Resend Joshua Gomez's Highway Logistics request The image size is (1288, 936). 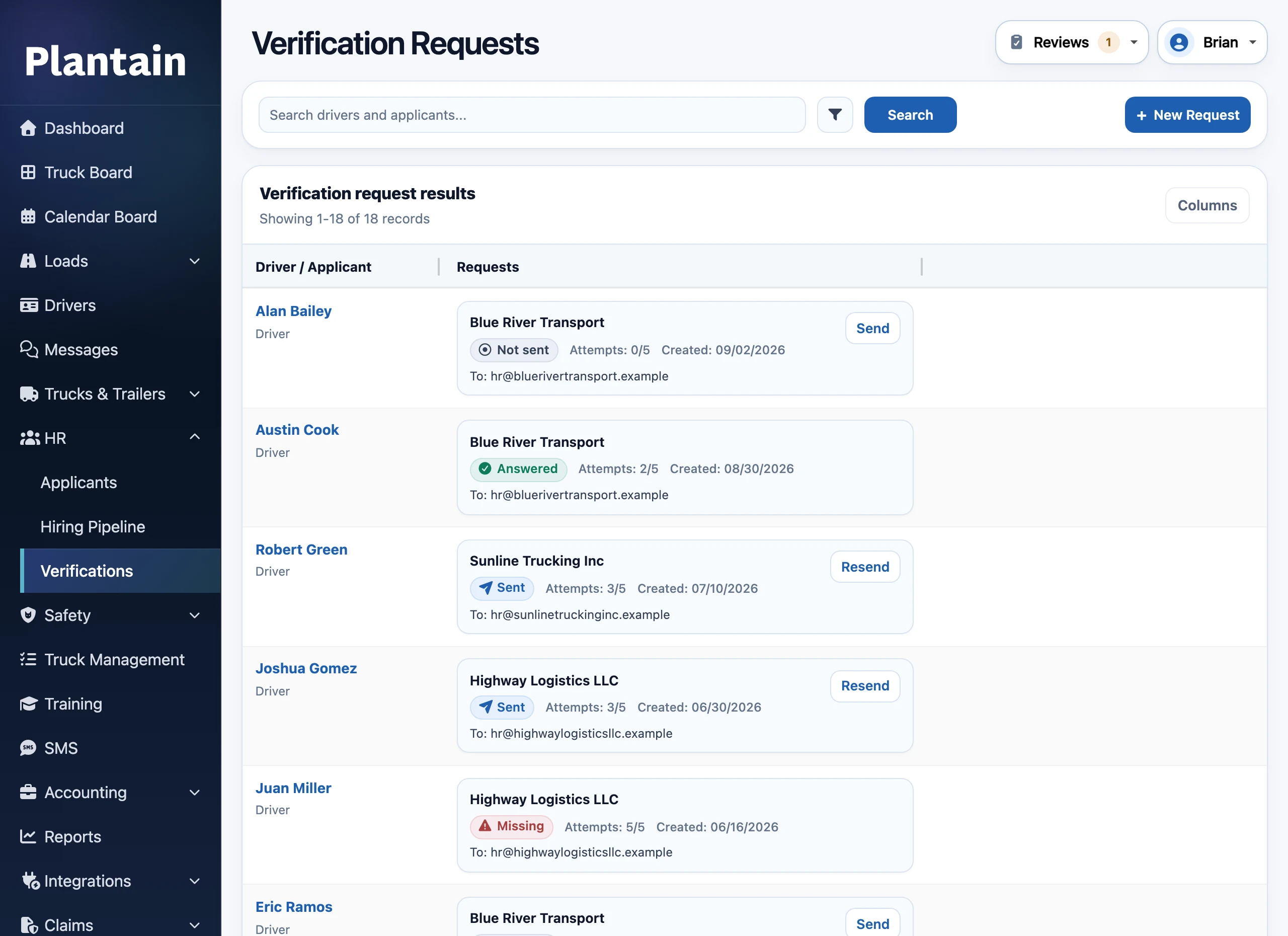[865, 685]
